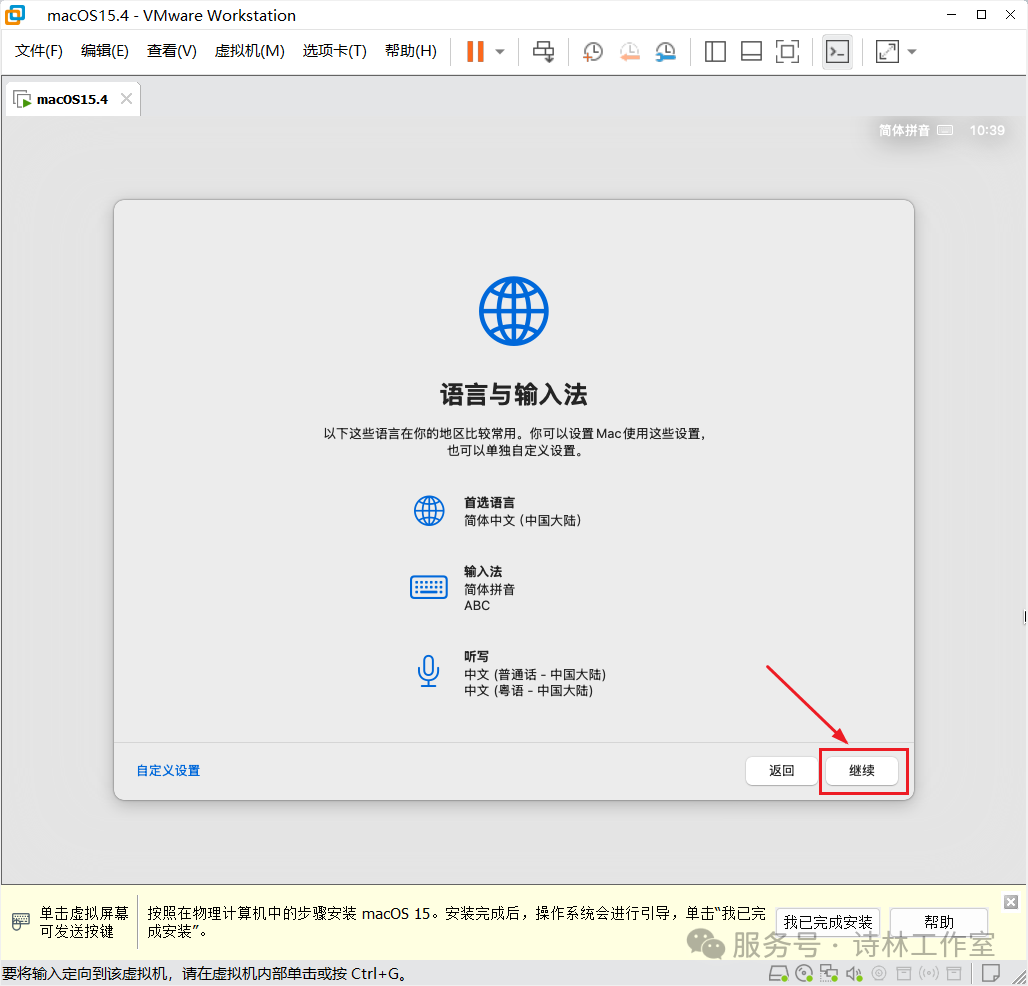This screenshot has height=986, width=1028.
Task: Open the 文件(F) menu
Action: 39,50
